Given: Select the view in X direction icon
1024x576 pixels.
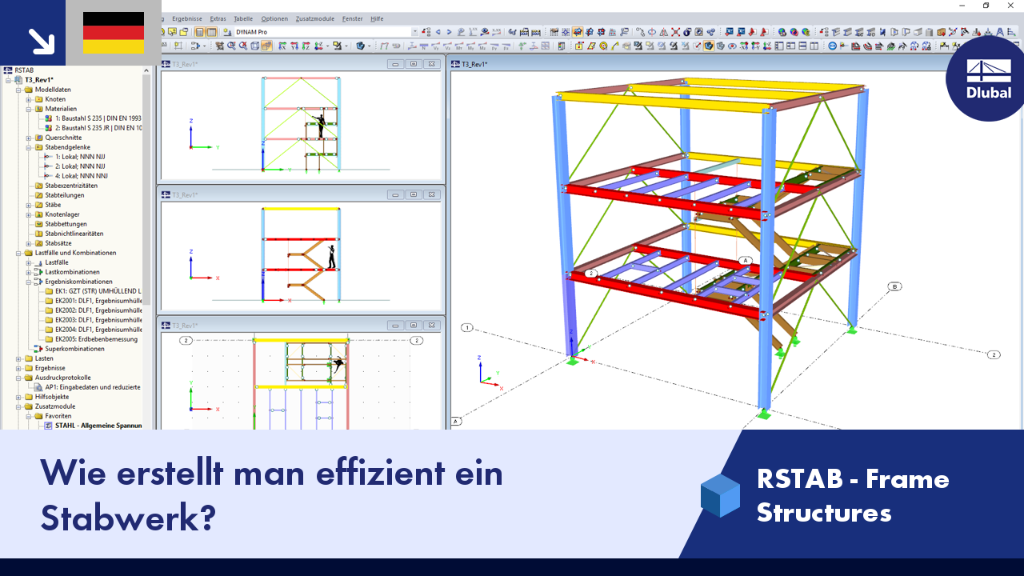Looking at the screenshot, I should (x=282, y=46).
